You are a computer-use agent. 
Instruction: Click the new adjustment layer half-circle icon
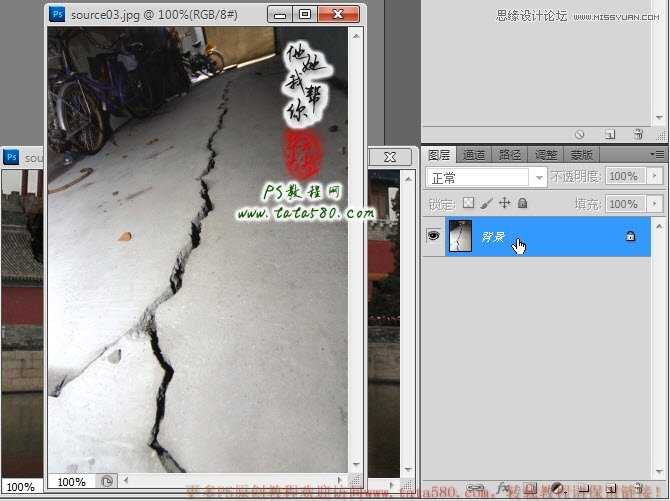[x=557, y=488]
